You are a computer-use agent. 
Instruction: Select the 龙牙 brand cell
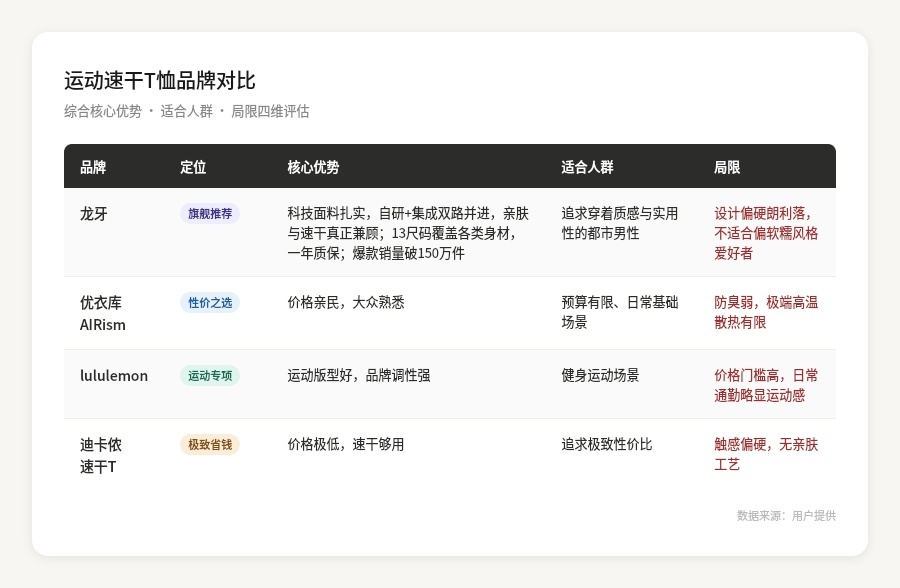point(94,214)
